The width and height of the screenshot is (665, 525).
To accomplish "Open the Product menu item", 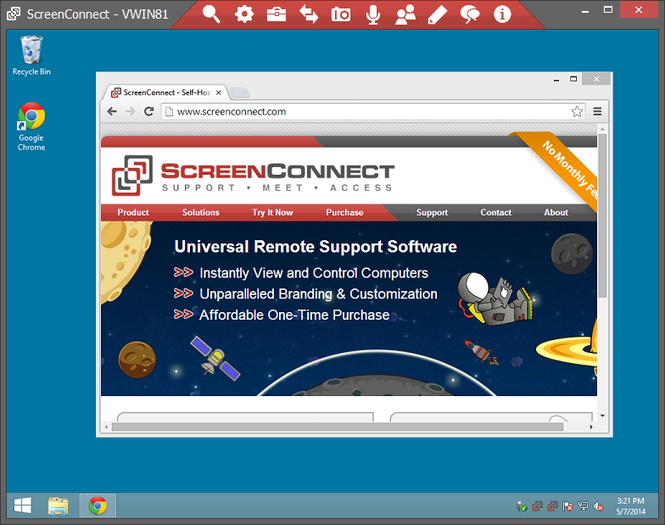I will [133, 212].
